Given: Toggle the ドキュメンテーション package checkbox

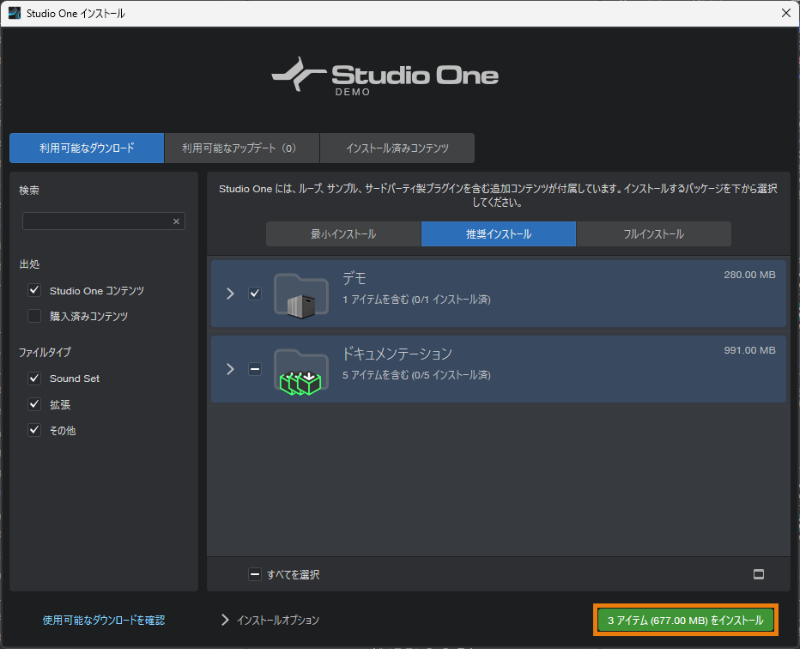Looking at the screenshot, I should tap(255, 369).
